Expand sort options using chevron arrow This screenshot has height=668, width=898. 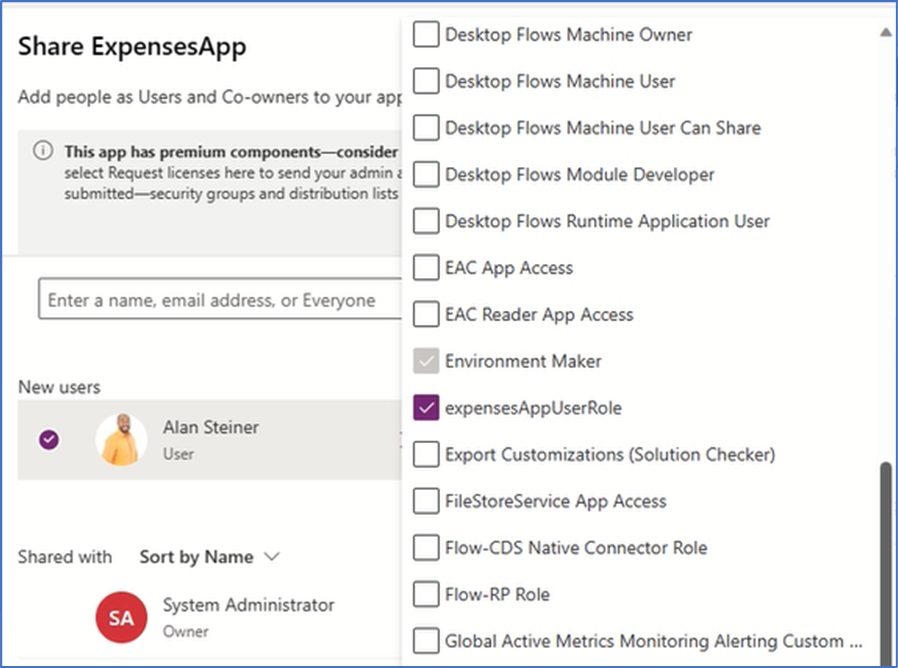coord(273,557)
